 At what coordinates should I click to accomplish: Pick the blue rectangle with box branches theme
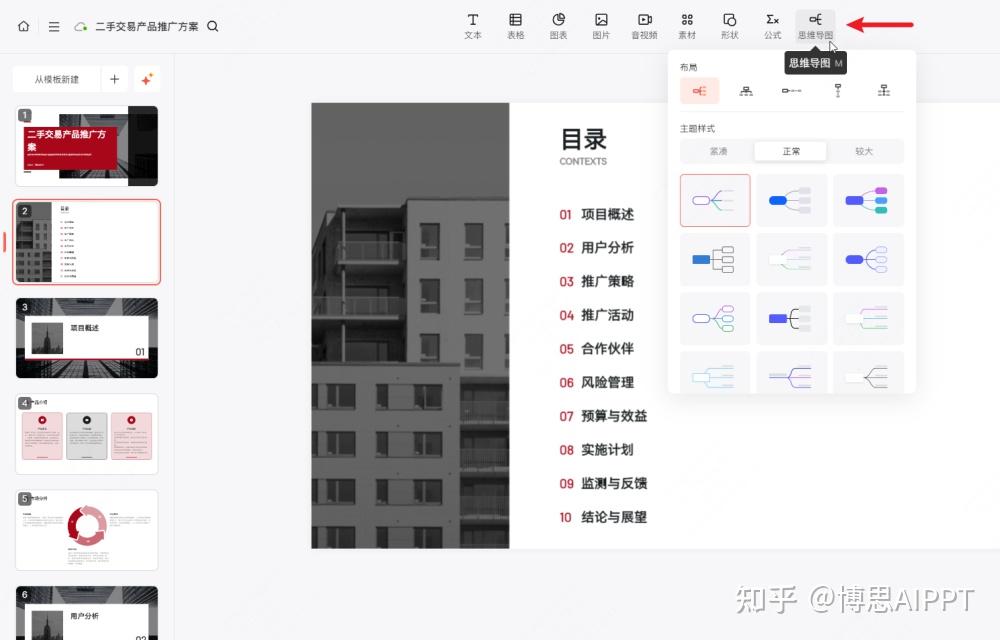715,259
